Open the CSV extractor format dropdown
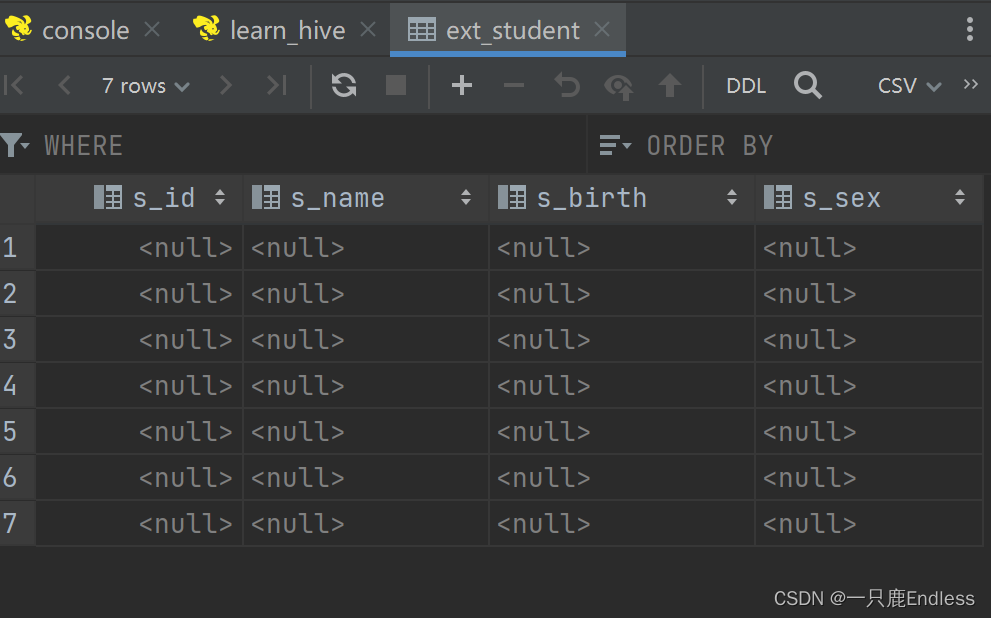 click(x=906, y=85)
